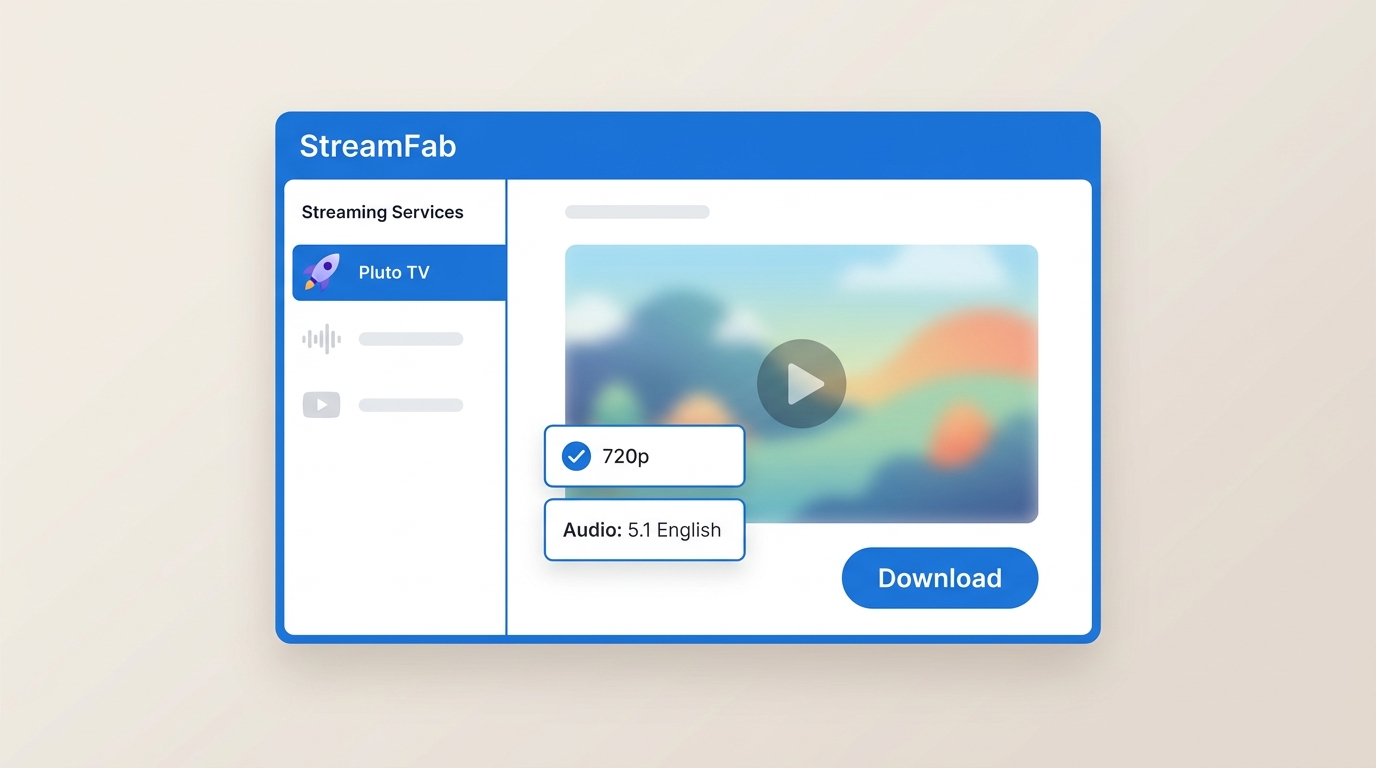Open the Audio 5.1 English selector
This screenshot has height=768, width=1376.
[x=644, y=530]
